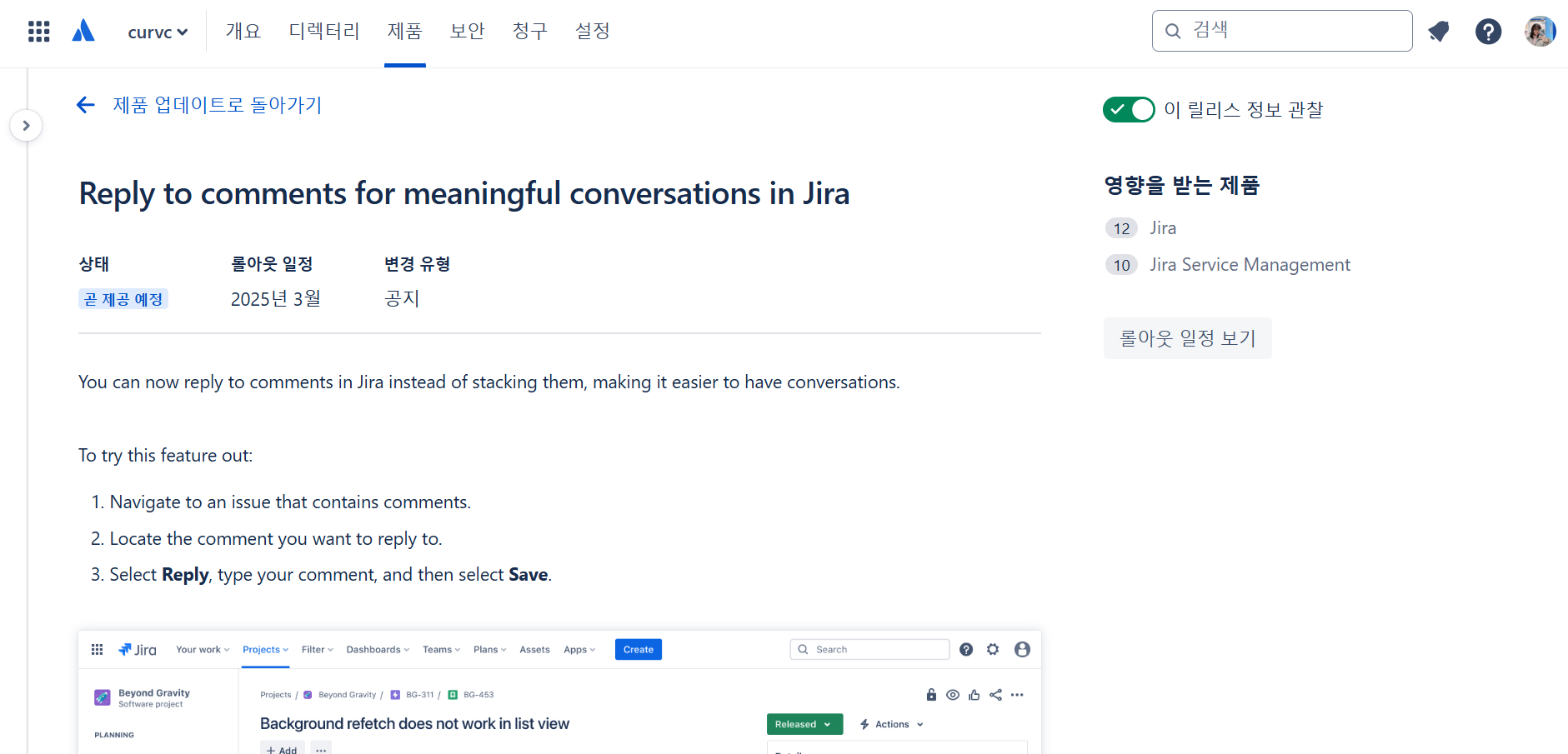Click the issue title Background refetch text
The width and height of the screenshot is (1568, 754).
(415, 724)
